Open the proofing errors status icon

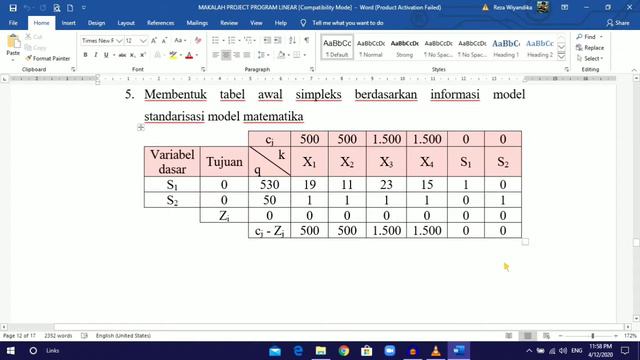pos(84,336)
